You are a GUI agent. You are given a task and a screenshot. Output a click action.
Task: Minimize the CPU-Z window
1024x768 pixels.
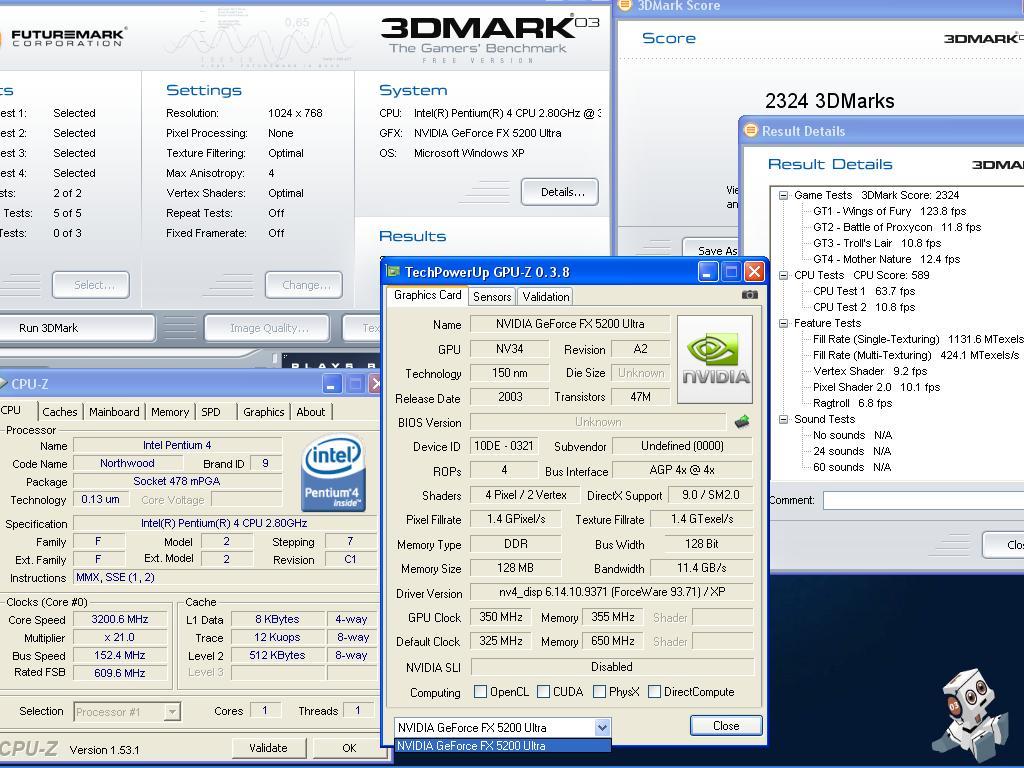[332, 384]
